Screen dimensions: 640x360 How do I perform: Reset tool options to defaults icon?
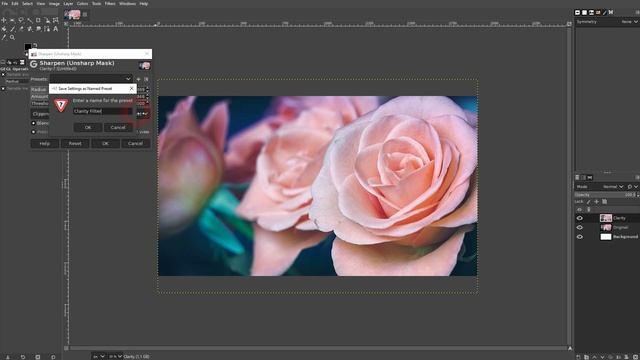pos(53,357)
